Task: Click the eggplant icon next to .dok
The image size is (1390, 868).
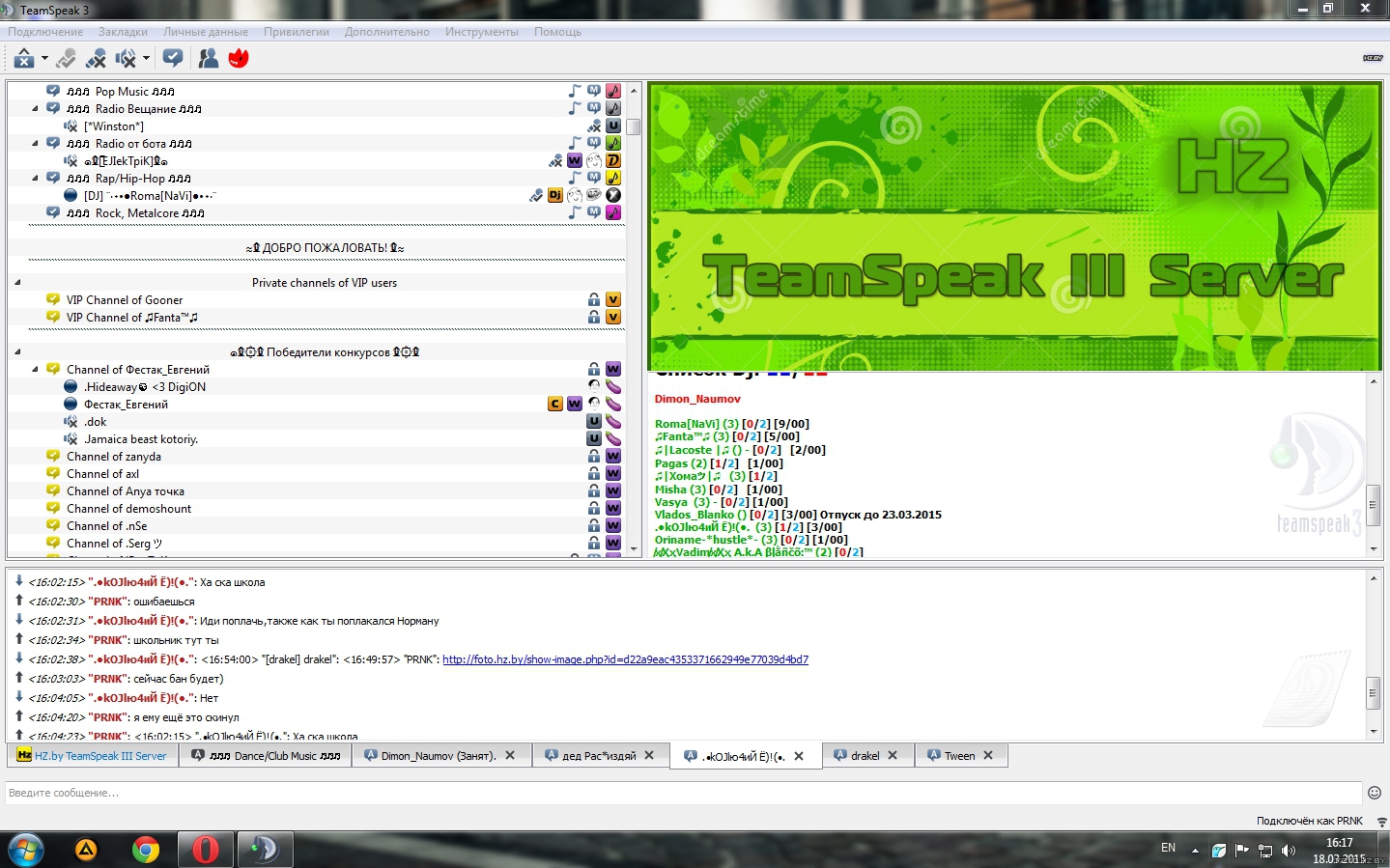Action: click(x=613, y=422)
